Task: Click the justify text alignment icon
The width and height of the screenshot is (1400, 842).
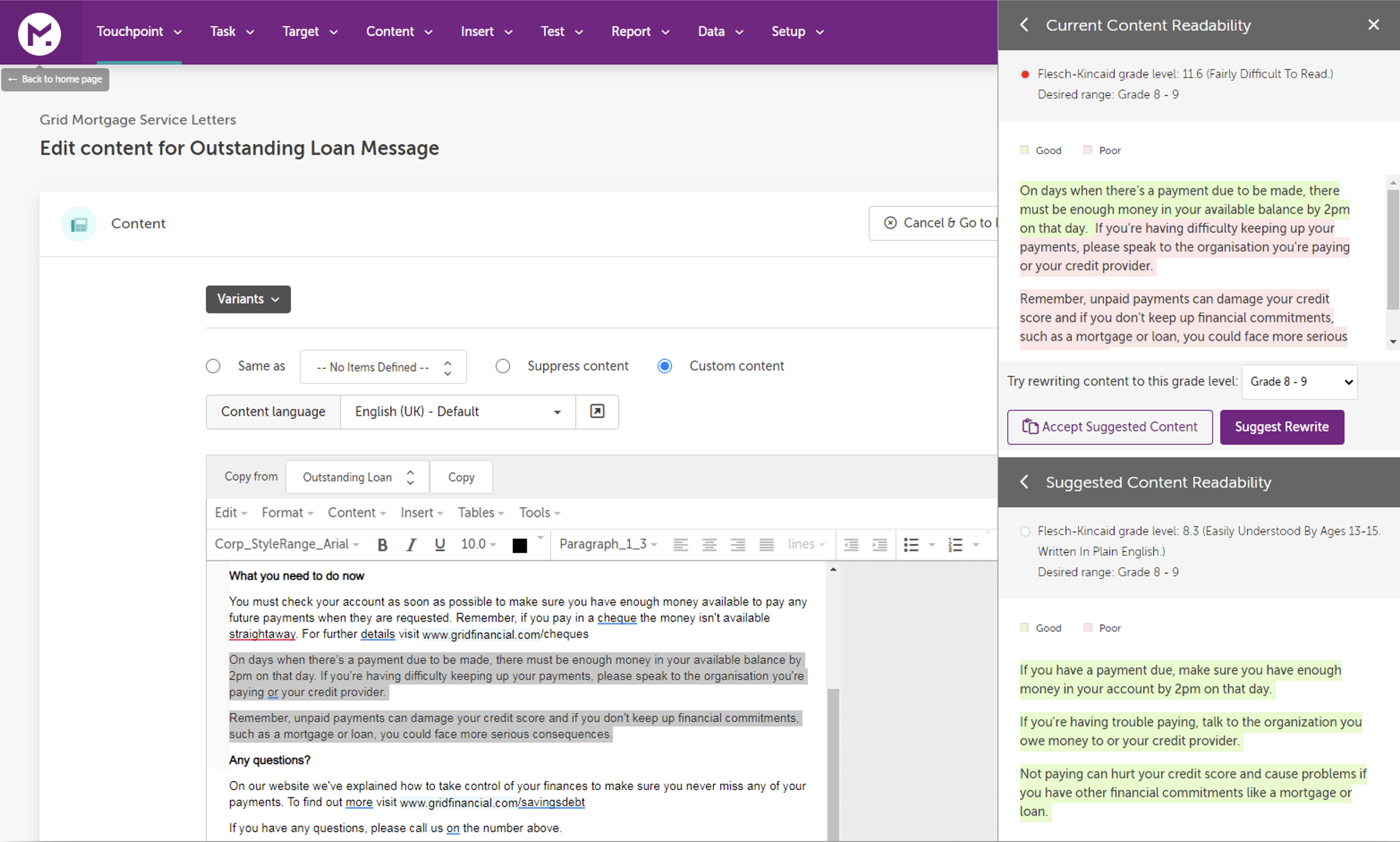Action: [x=766, y=545]
